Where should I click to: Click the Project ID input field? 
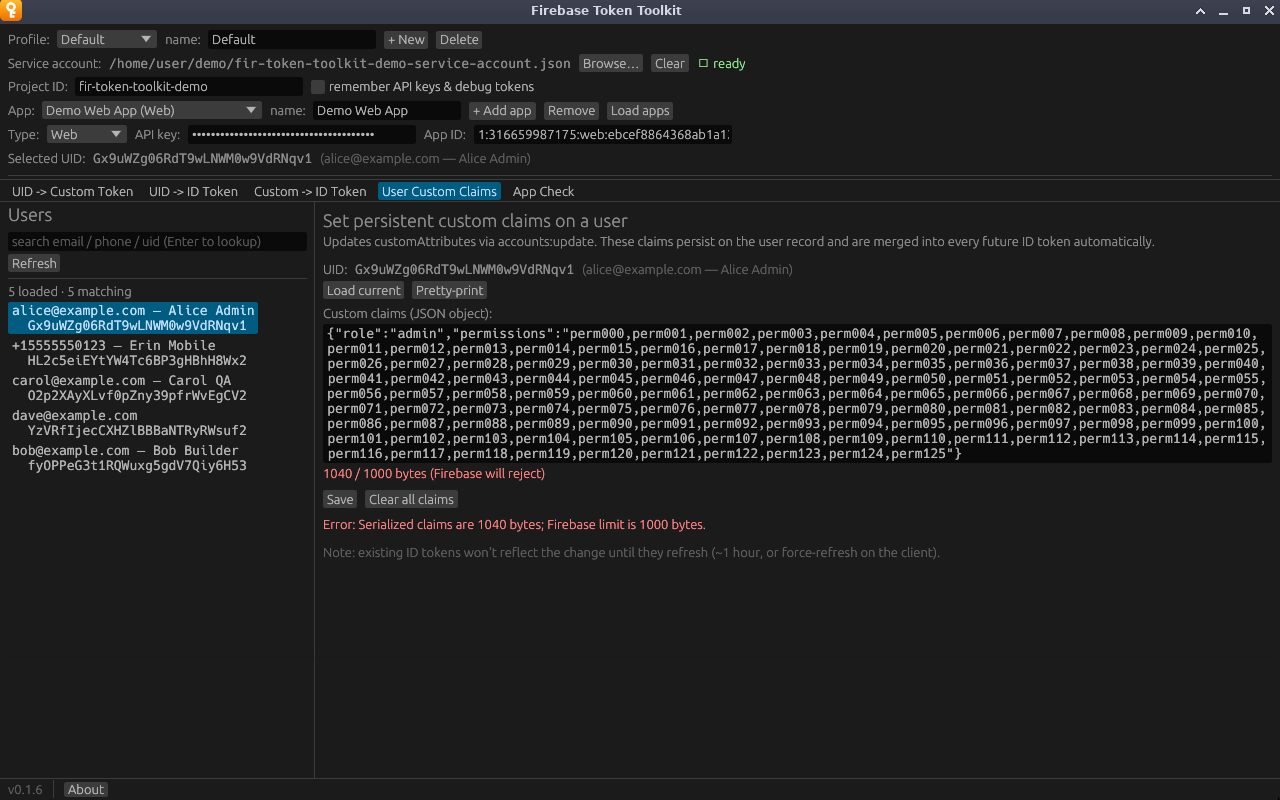click(189, 86)
